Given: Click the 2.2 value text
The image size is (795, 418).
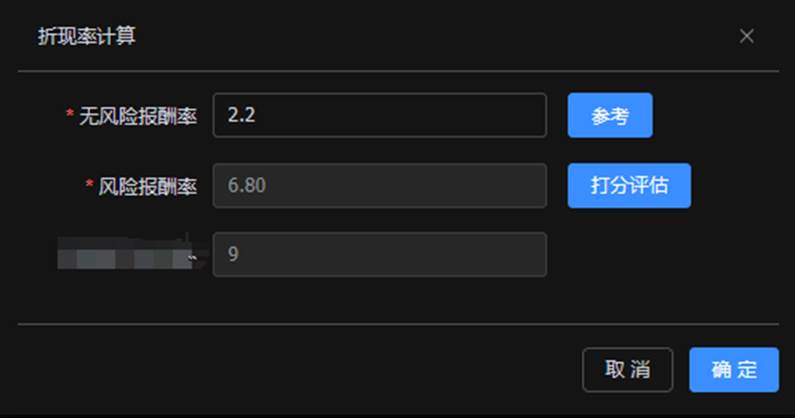Looking at the screenshot, I should (x=242, y=115).
